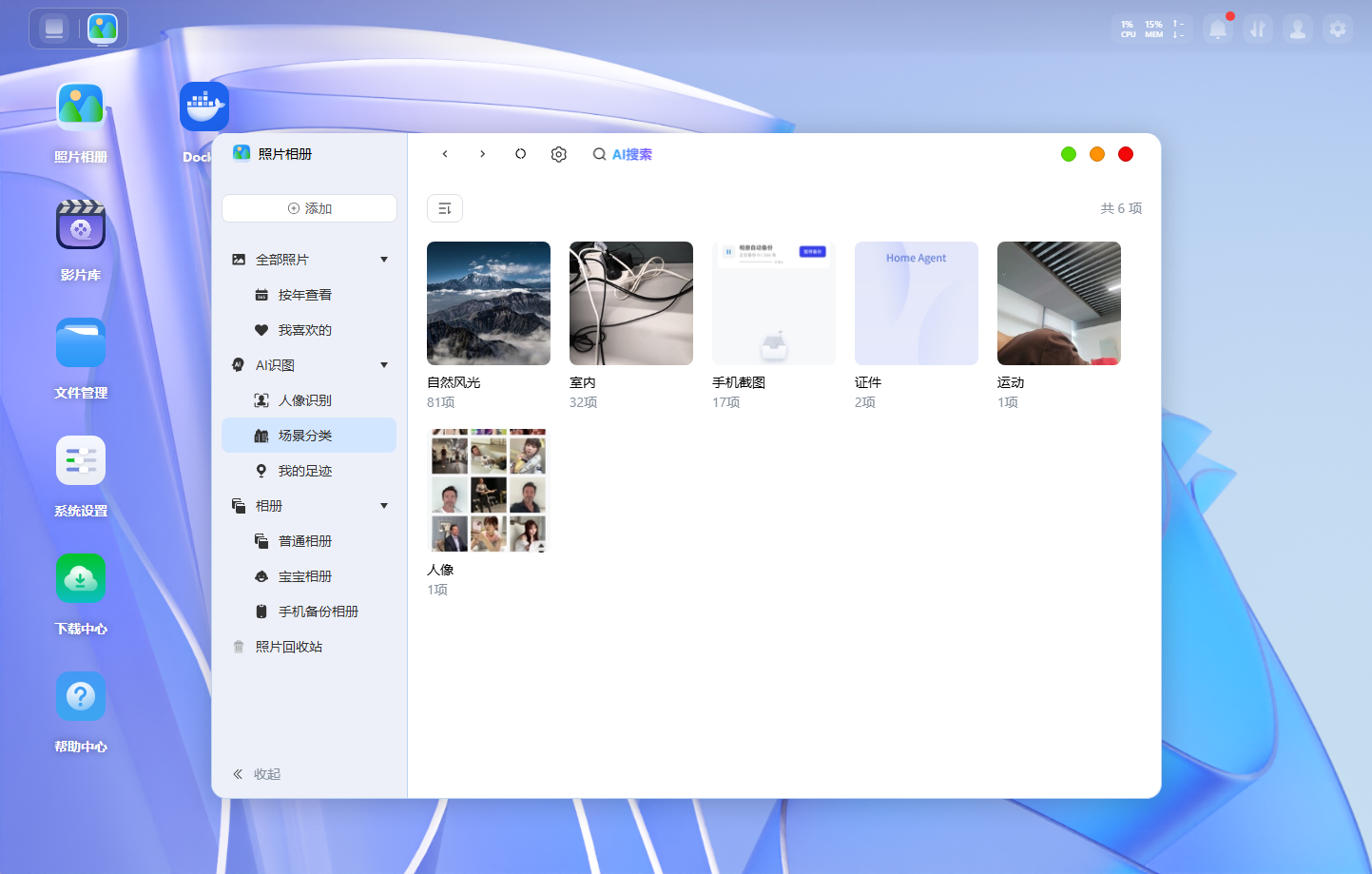Click the 室内 category label

pos(583,382)
